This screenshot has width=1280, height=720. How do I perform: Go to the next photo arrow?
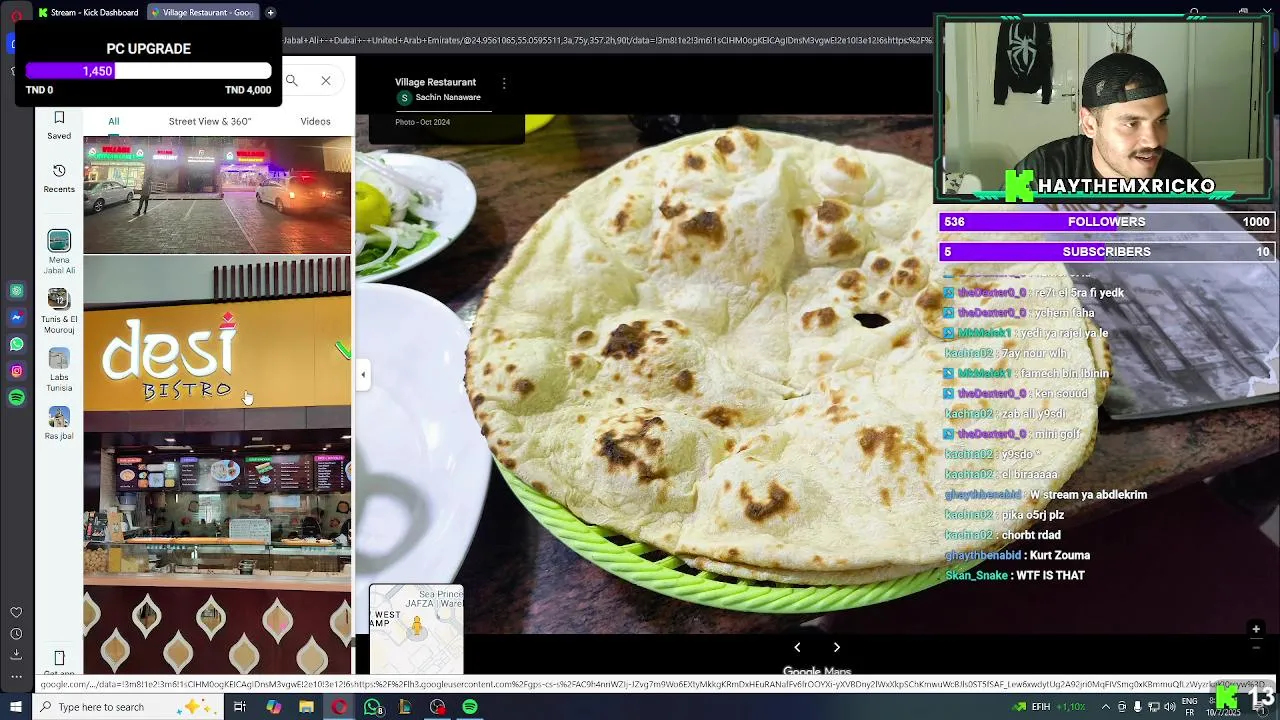click(837, 647)
